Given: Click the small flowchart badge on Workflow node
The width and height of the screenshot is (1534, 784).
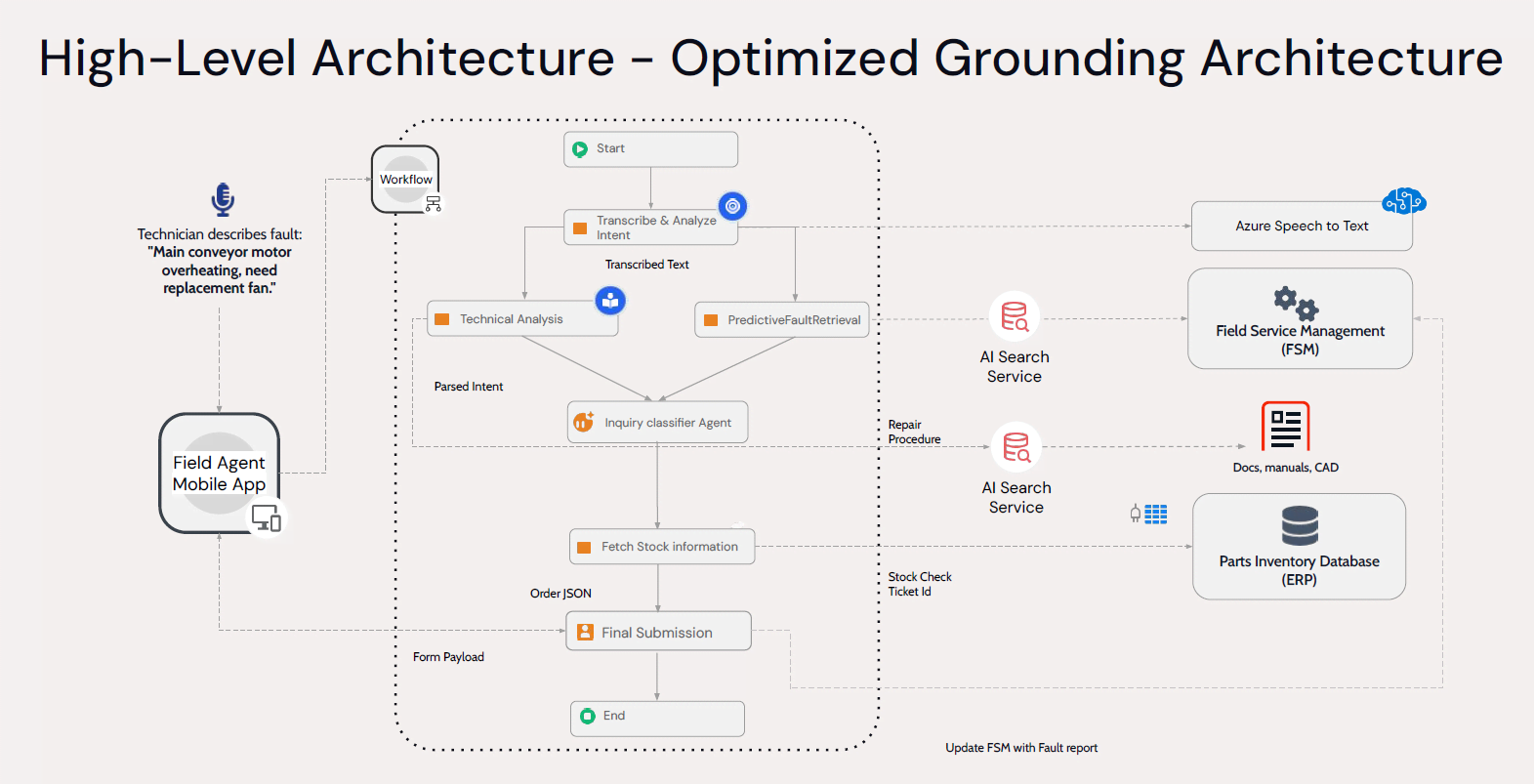Looking at the screenshot, I should click(x=434, y=203).
